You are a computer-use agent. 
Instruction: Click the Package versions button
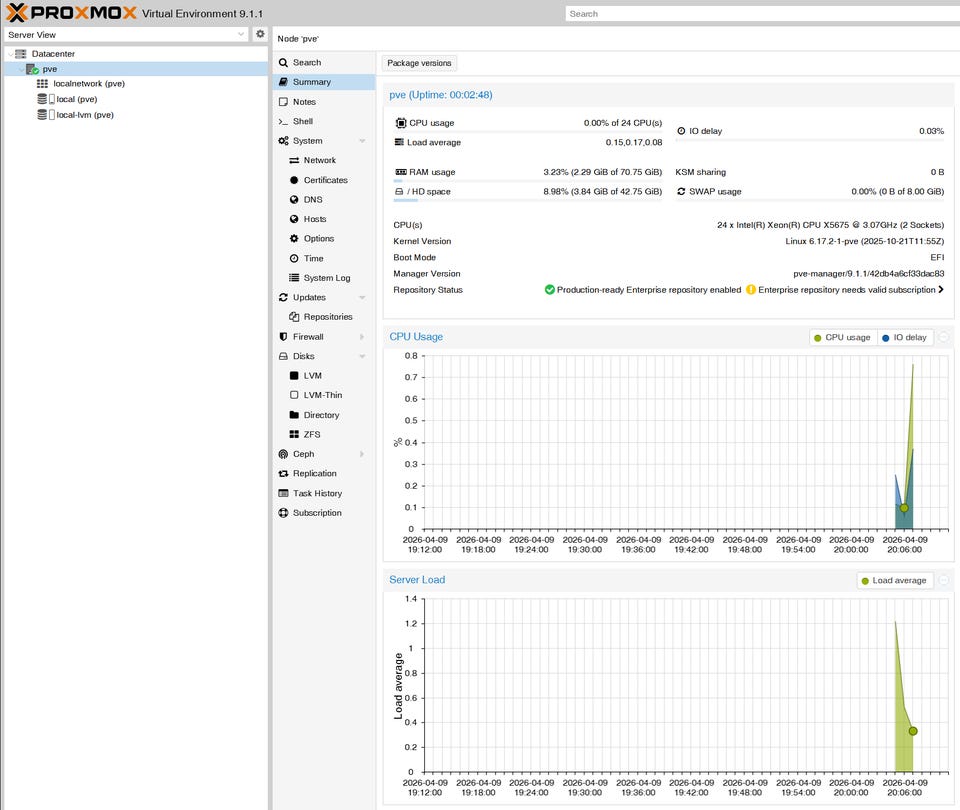(x=419, y=63)
